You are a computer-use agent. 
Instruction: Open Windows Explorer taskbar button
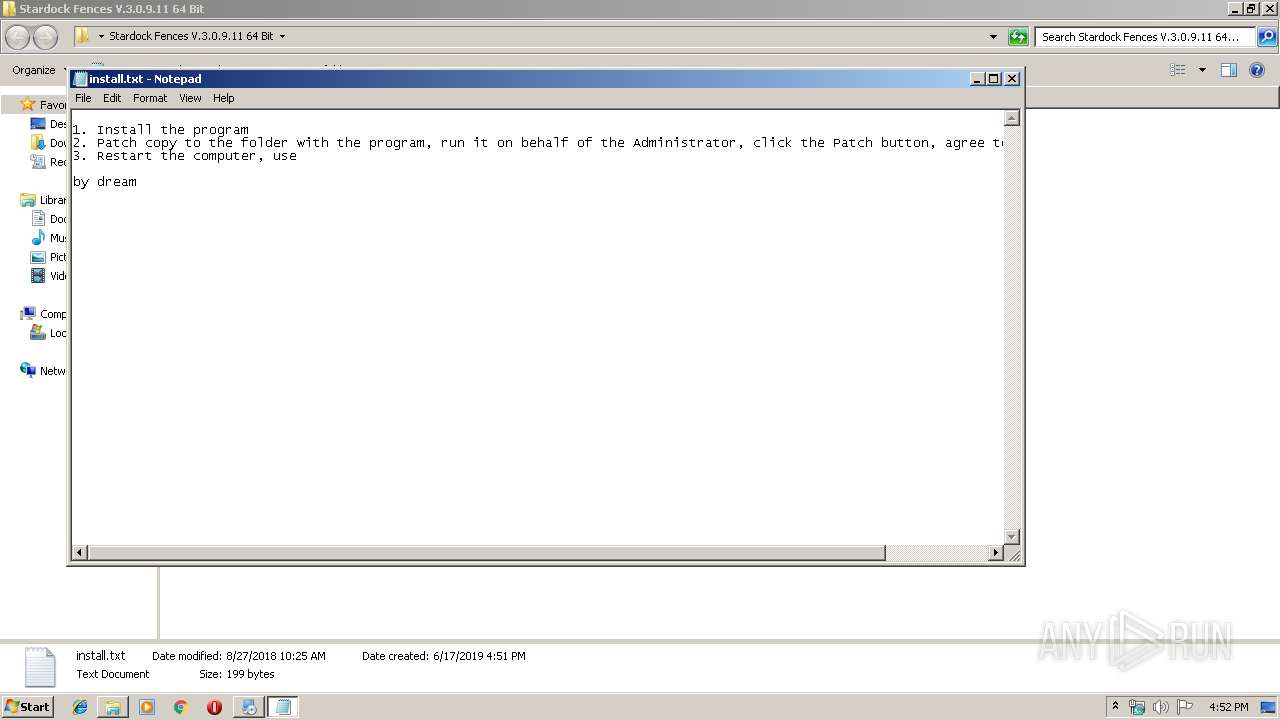(113, 707)
